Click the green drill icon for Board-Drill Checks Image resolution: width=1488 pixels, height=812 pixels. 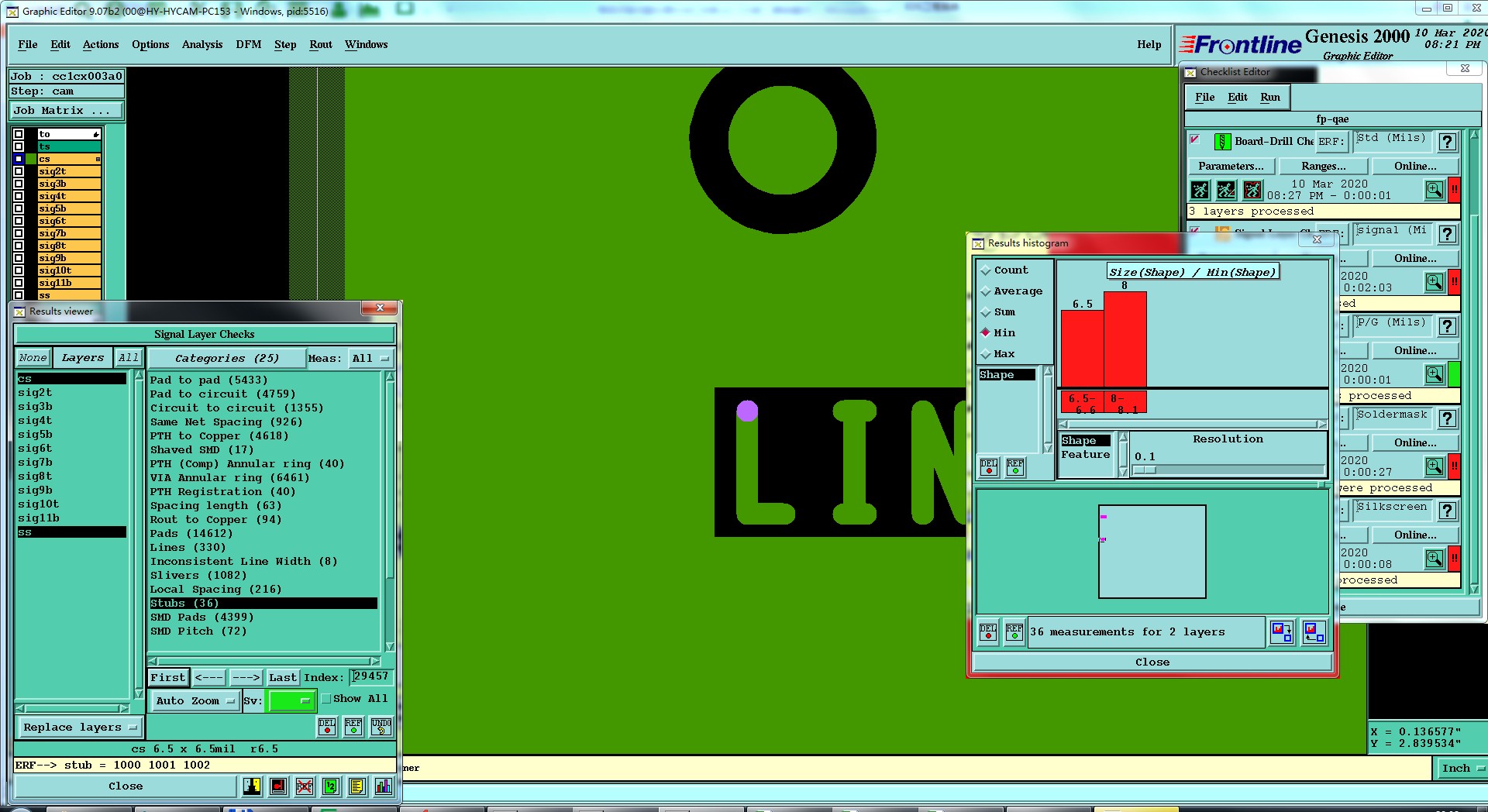coord(1222,142)
